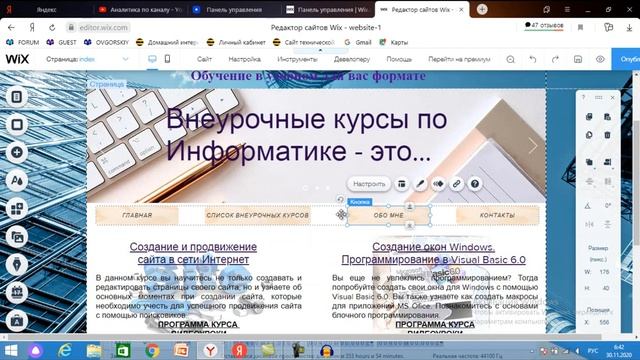Open the Background panel square icon

[x=17, y=124]
